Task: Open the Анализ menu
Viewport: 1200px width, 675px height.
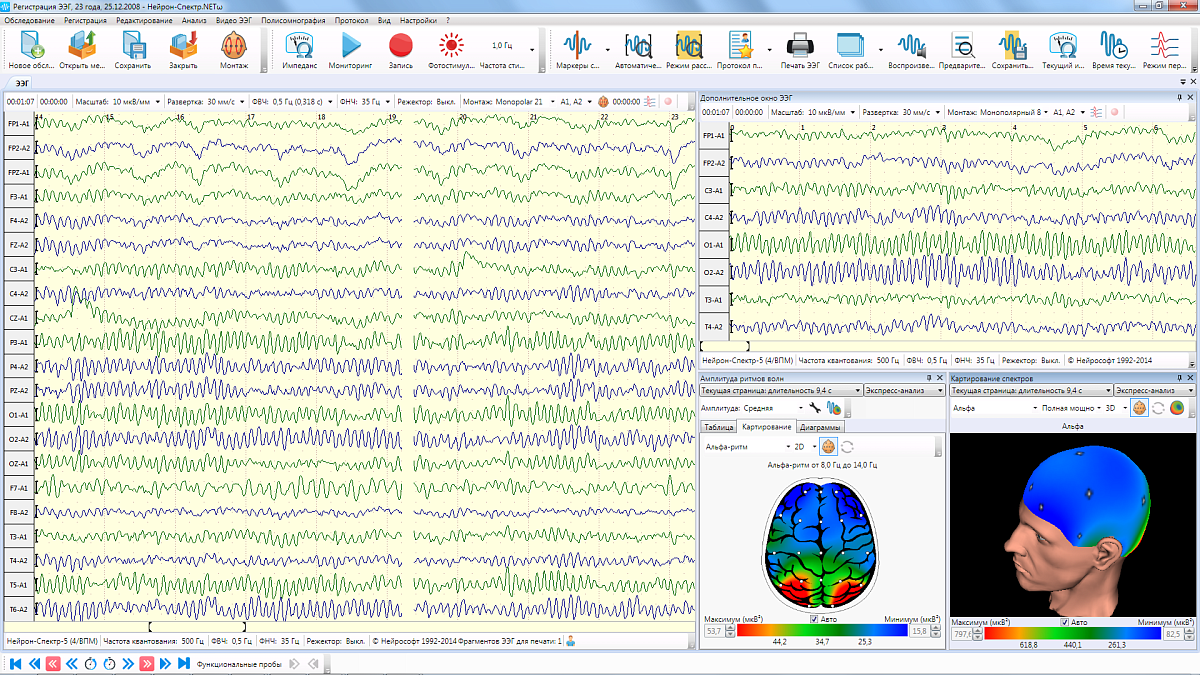Action: (x=194, y=20)
